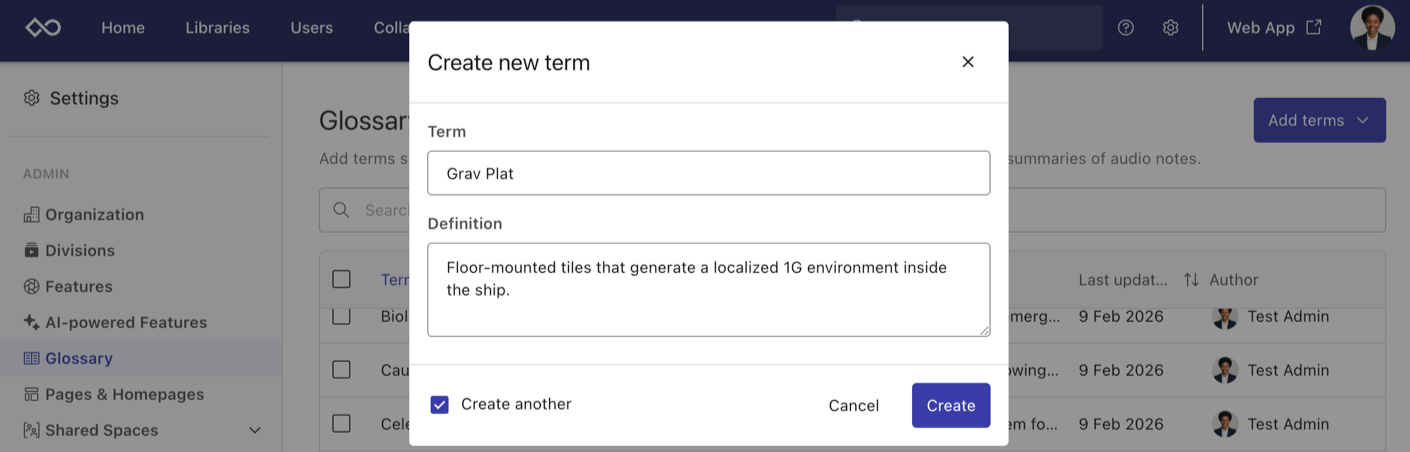Open the settings gear icon in header
Viewport: 1410px width, 452px height.
click(x=1170, y=28)
